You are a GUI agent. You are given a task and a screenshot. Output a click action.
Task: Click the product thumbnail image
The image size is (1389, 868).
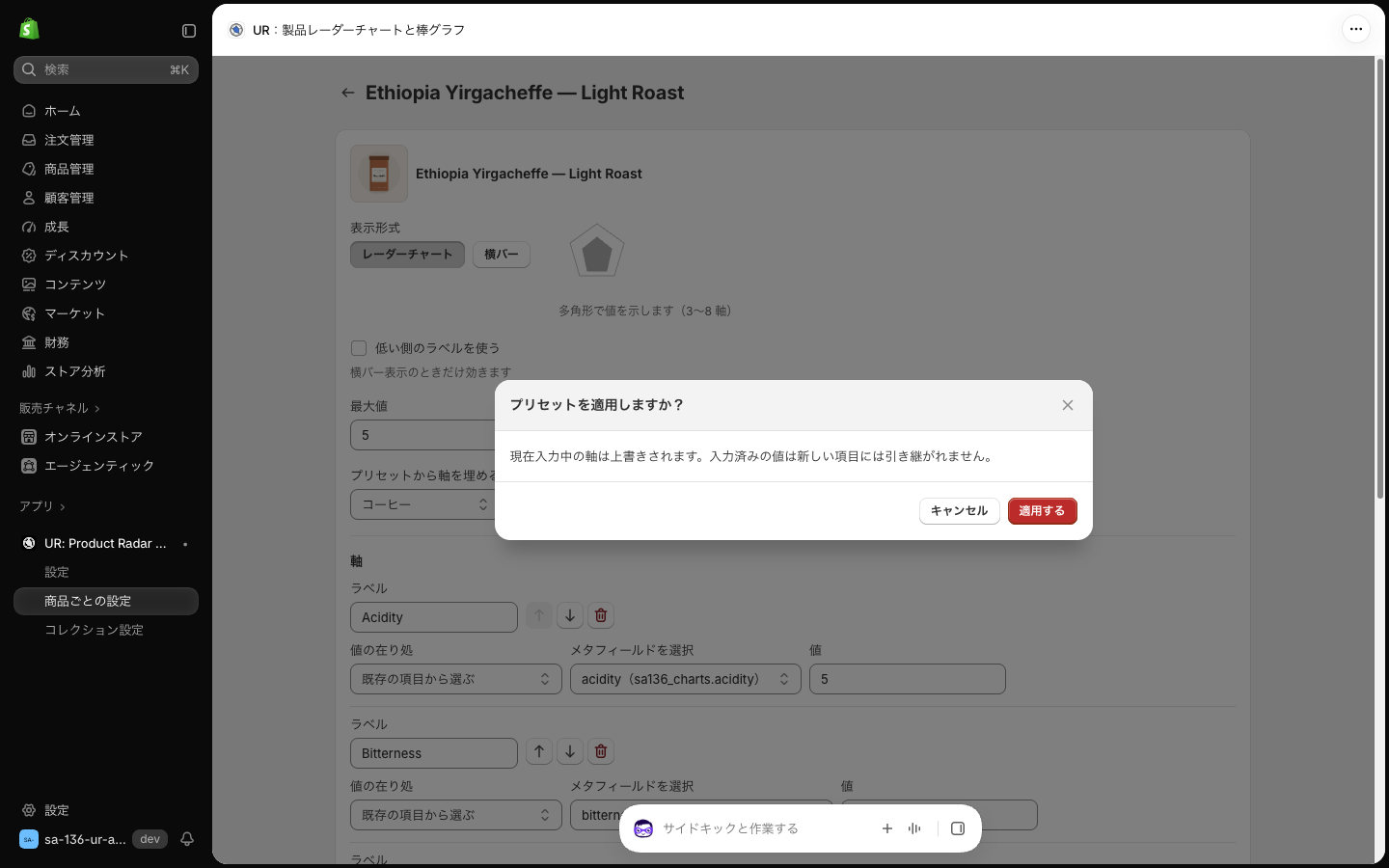[x=379, y=174]
